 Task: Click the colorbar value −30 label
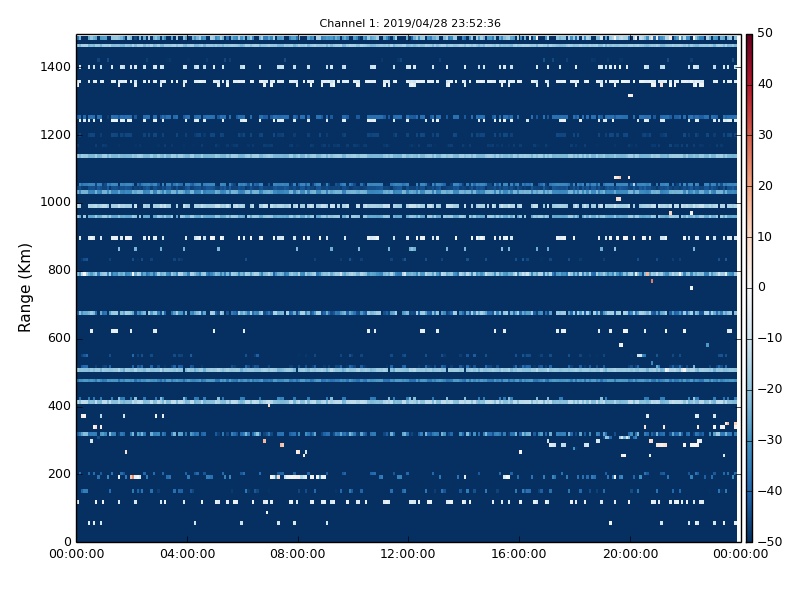770,440
